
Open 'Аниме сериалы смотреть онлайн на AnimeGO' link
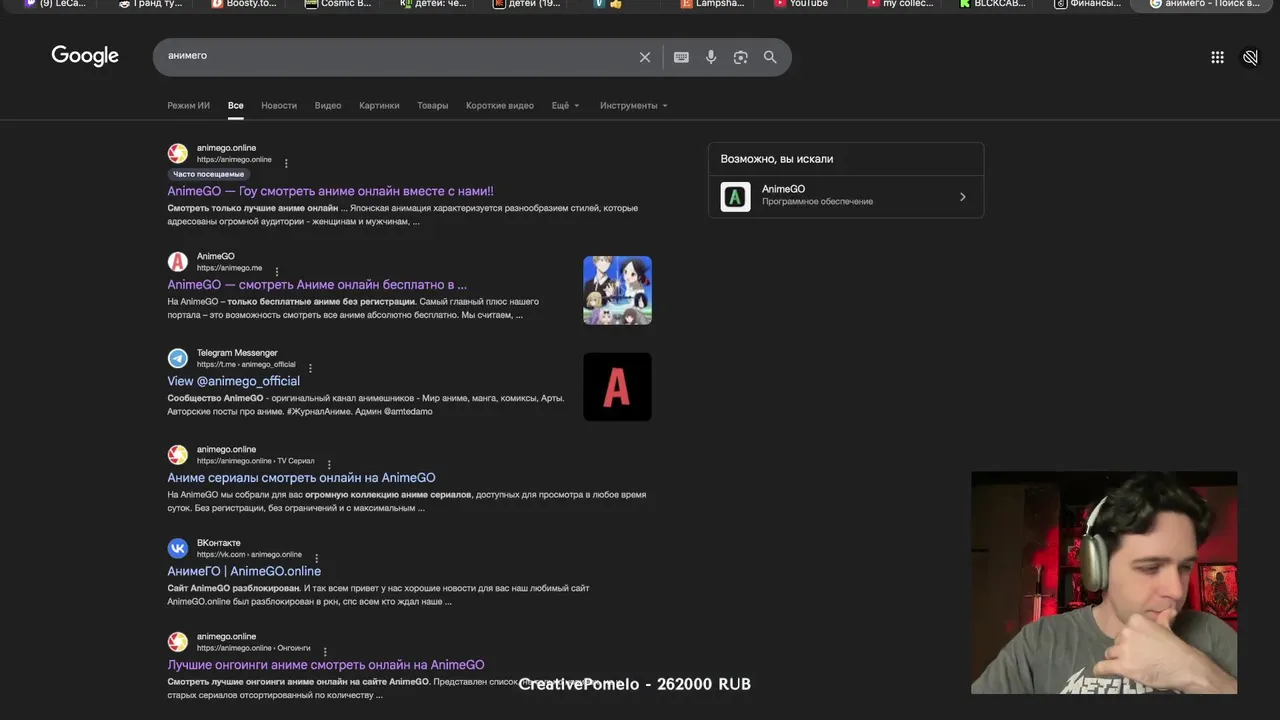tap(301, 478)
